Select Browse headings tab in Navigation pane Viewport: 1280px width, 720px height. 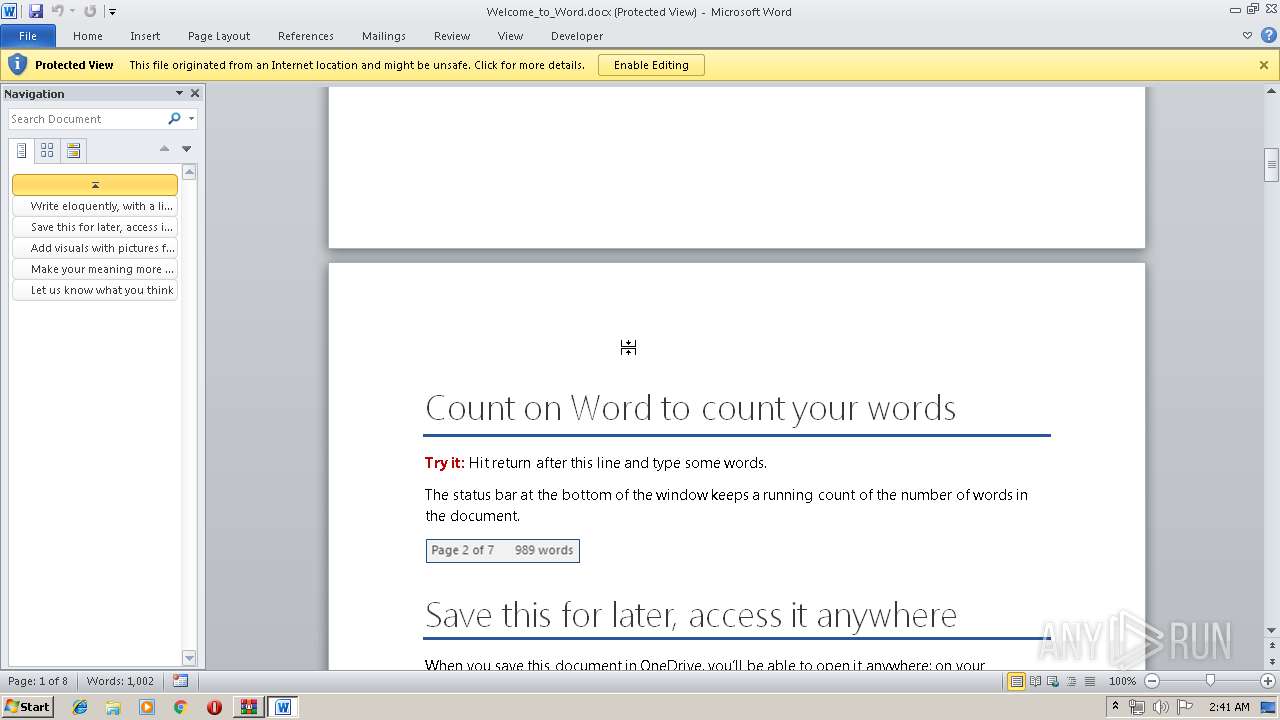(21, 151)
